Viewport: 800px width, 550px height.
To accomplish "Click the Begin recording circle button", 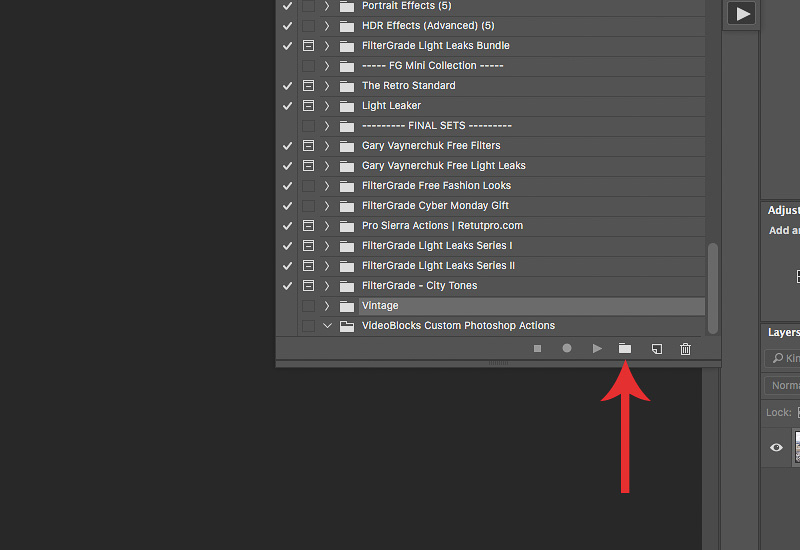I will [567, 348].
